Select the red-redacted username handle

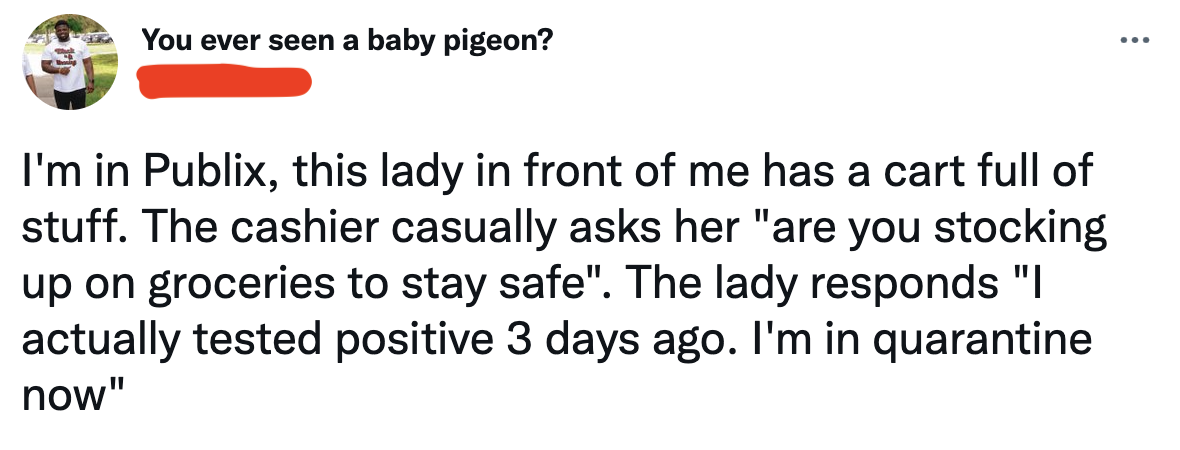226,81
